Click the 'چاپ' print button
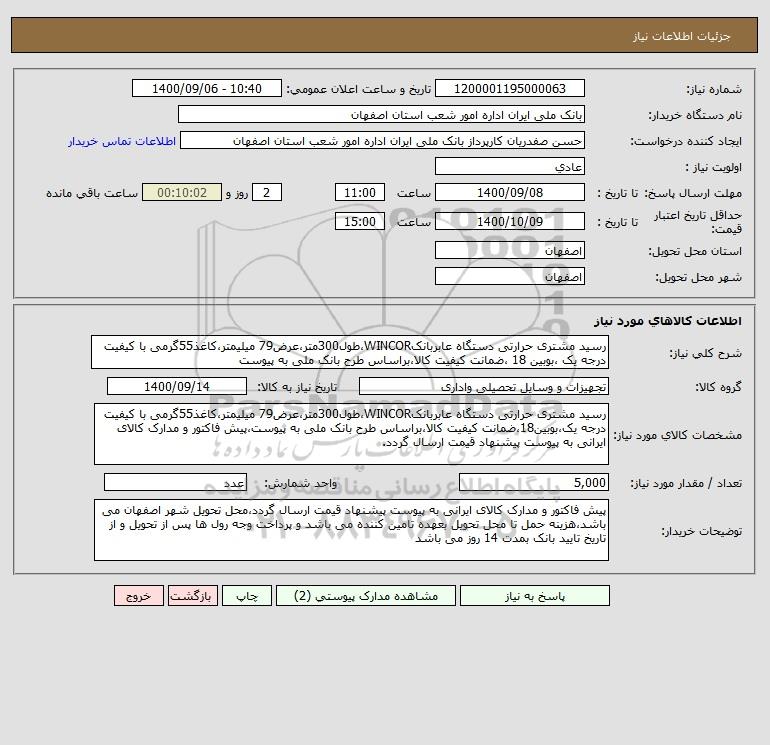This screenshot has height=745, width=770. 247,596
